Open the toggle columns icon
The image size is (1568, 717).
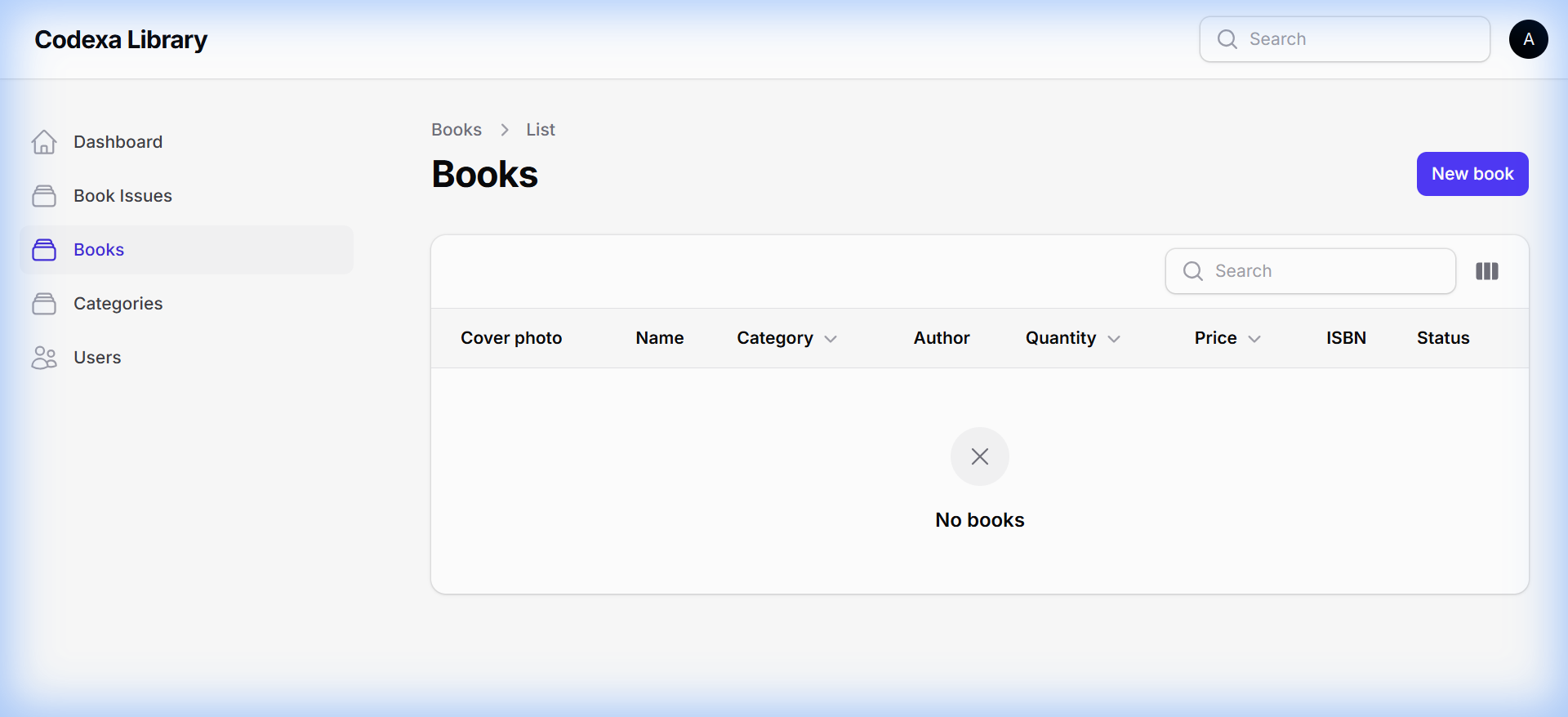pyautogui.click(x=1486, y=271)
